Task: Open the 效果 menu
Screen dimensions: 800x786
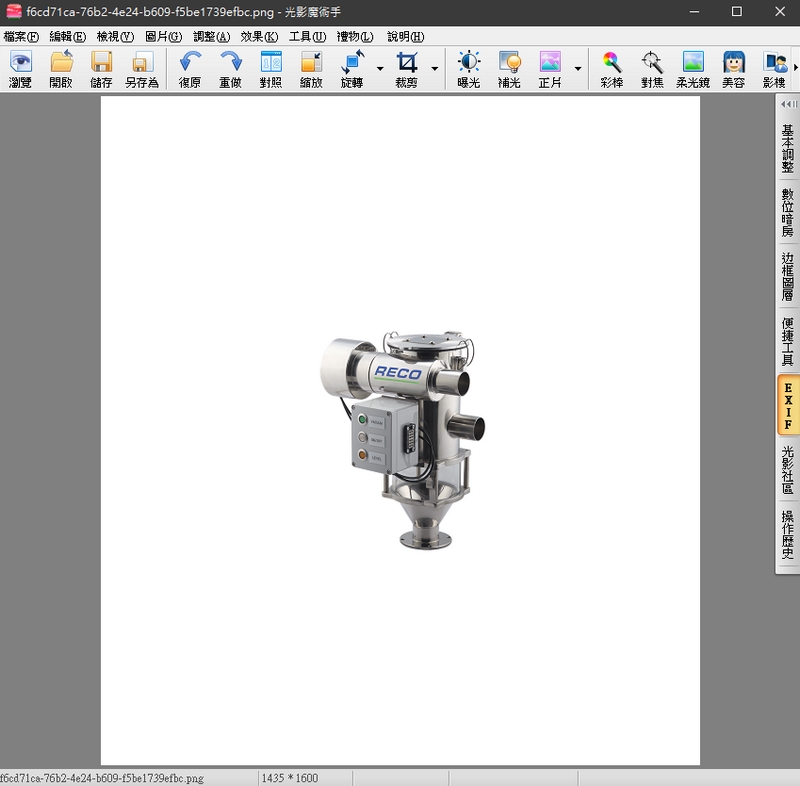Action: click(259, 37)
